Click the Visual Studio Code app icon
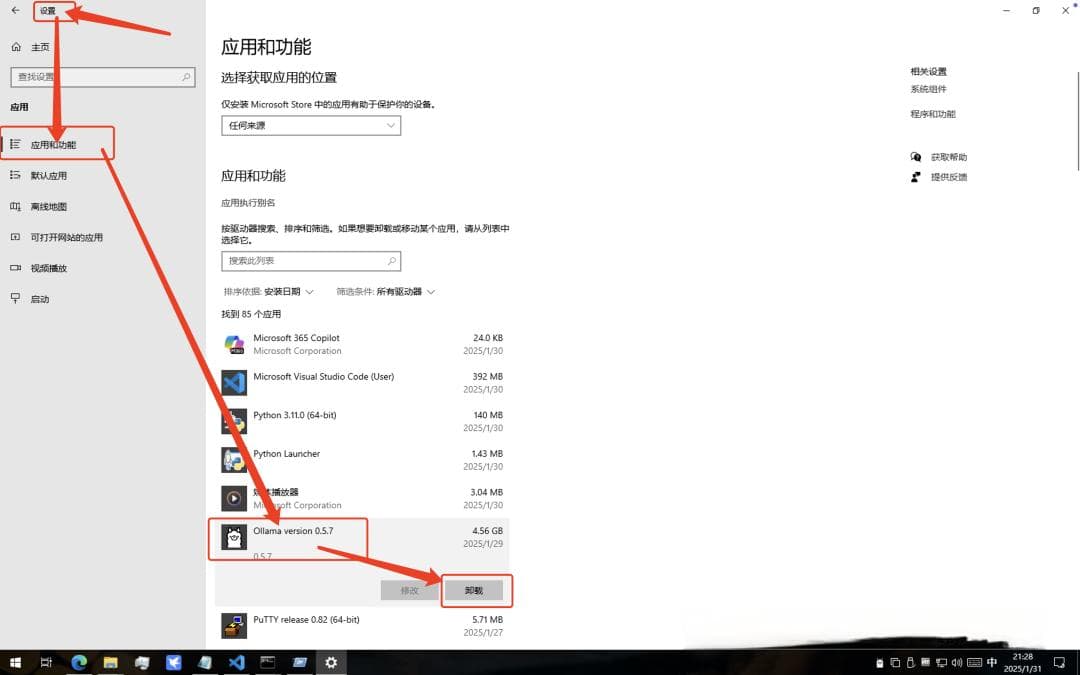1080x675 pixels. pos(234,383)
